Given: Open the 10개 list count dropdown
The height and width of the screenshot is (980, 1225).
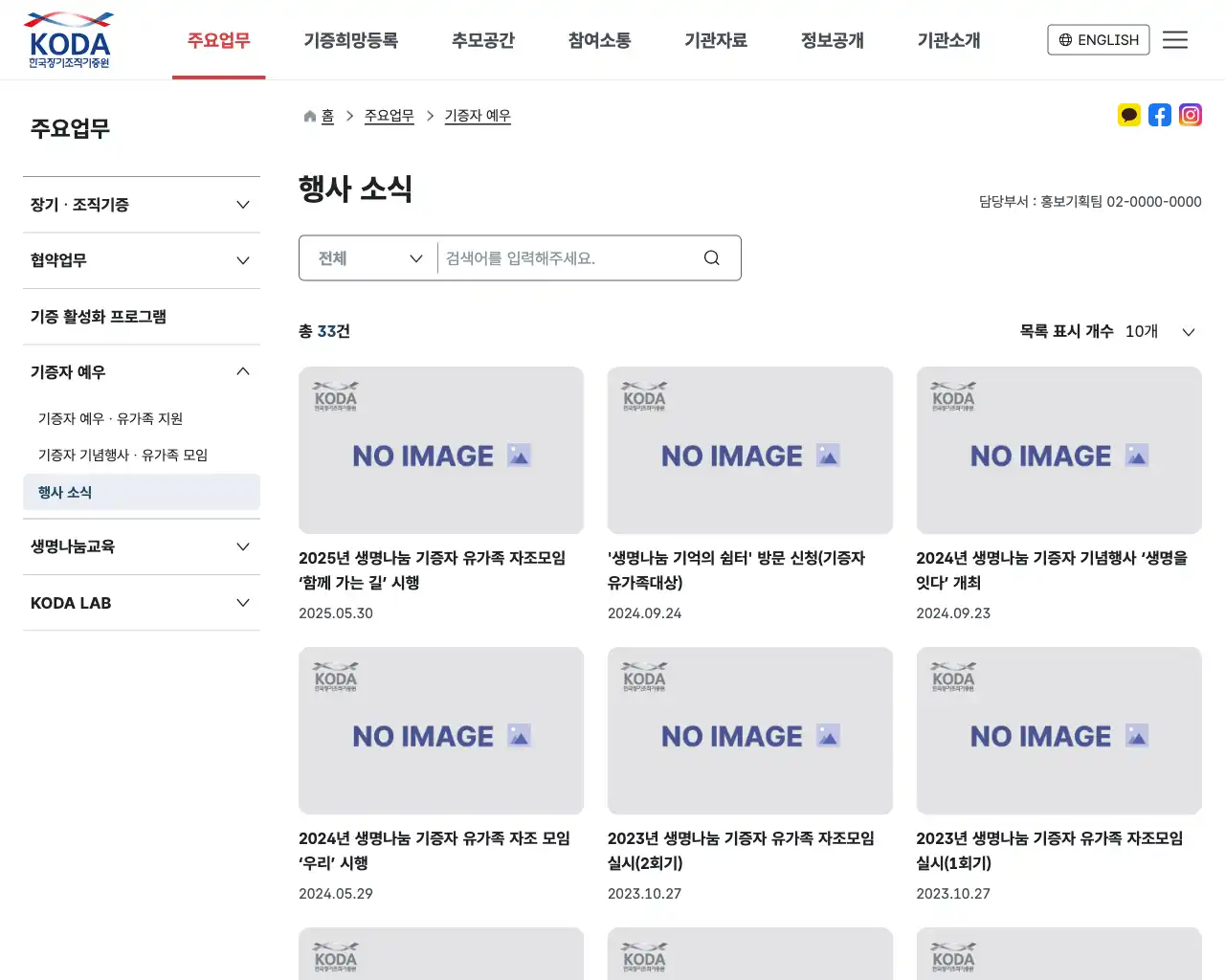Looking at the screenshot, I should pos(1160,332).
